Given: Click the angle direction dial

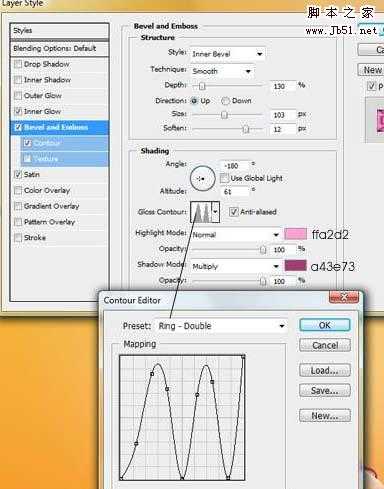Looking at the screenshot, I should [x=202, y=178].
